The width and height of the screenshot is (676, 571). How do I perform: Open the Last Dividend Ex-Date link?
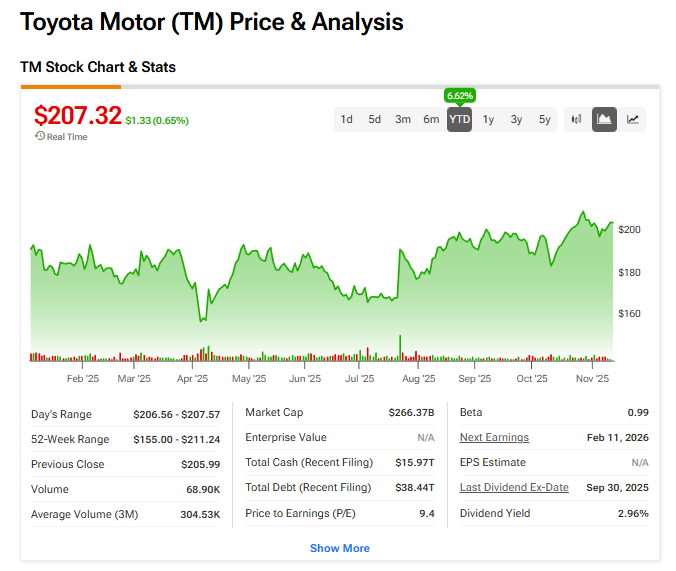tap(514, 487)
